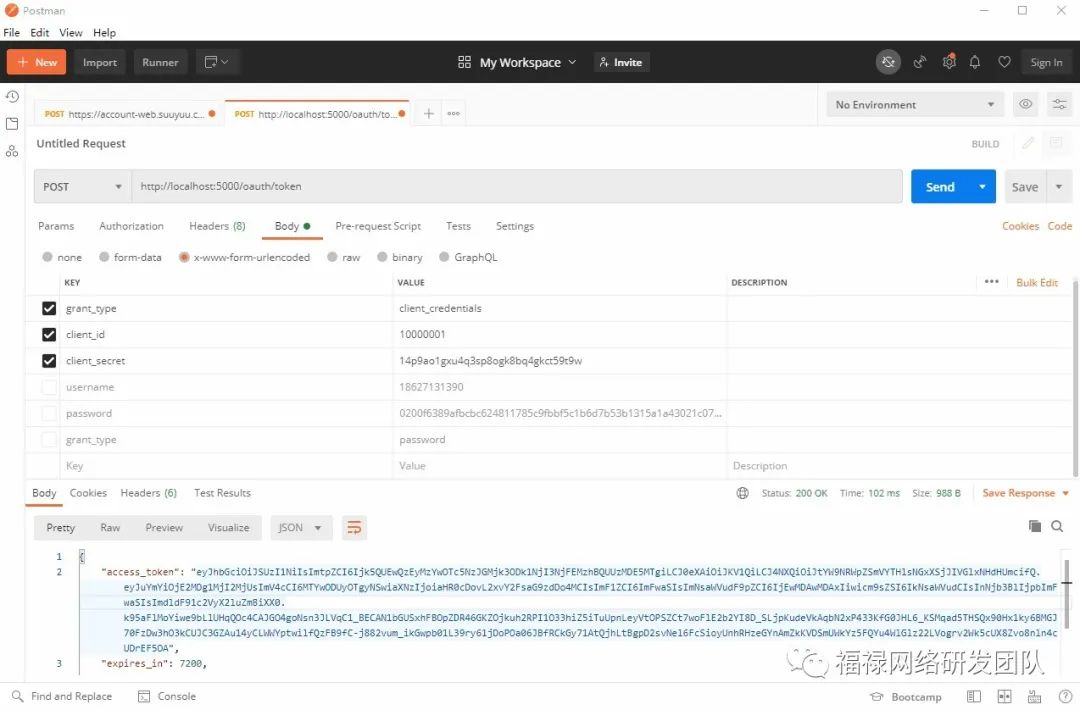Enable the password key row checkbox
The width and height of the screenshot is (1080, 710).
[x=49, y=413]
